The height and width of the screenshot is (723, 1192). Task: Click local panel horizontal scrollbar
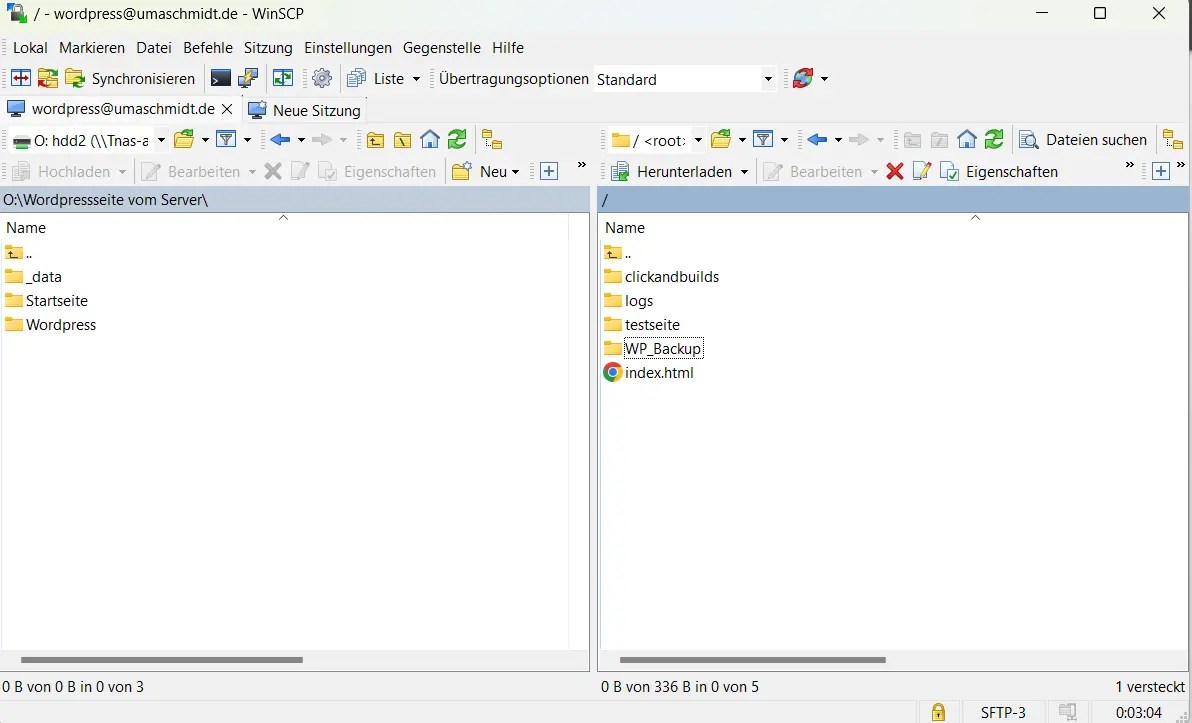162,660
